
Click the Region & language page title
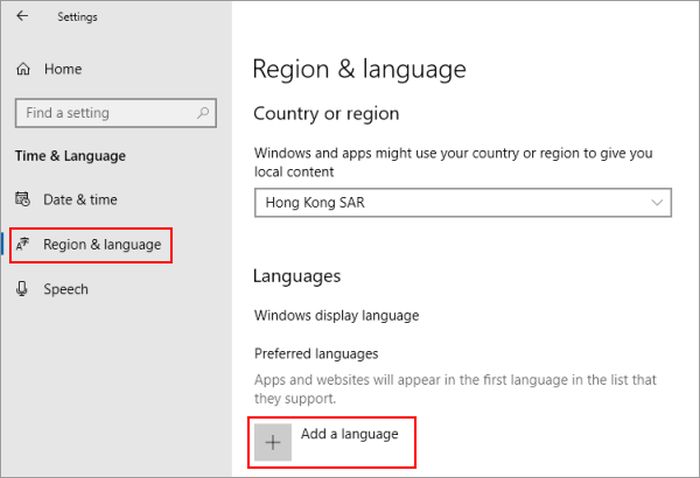(x=359, y=69)
